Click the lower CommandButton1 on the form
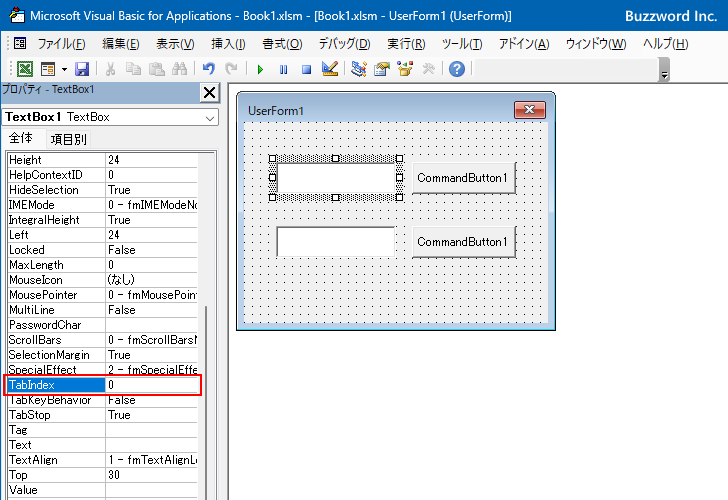 coord(464,242)
